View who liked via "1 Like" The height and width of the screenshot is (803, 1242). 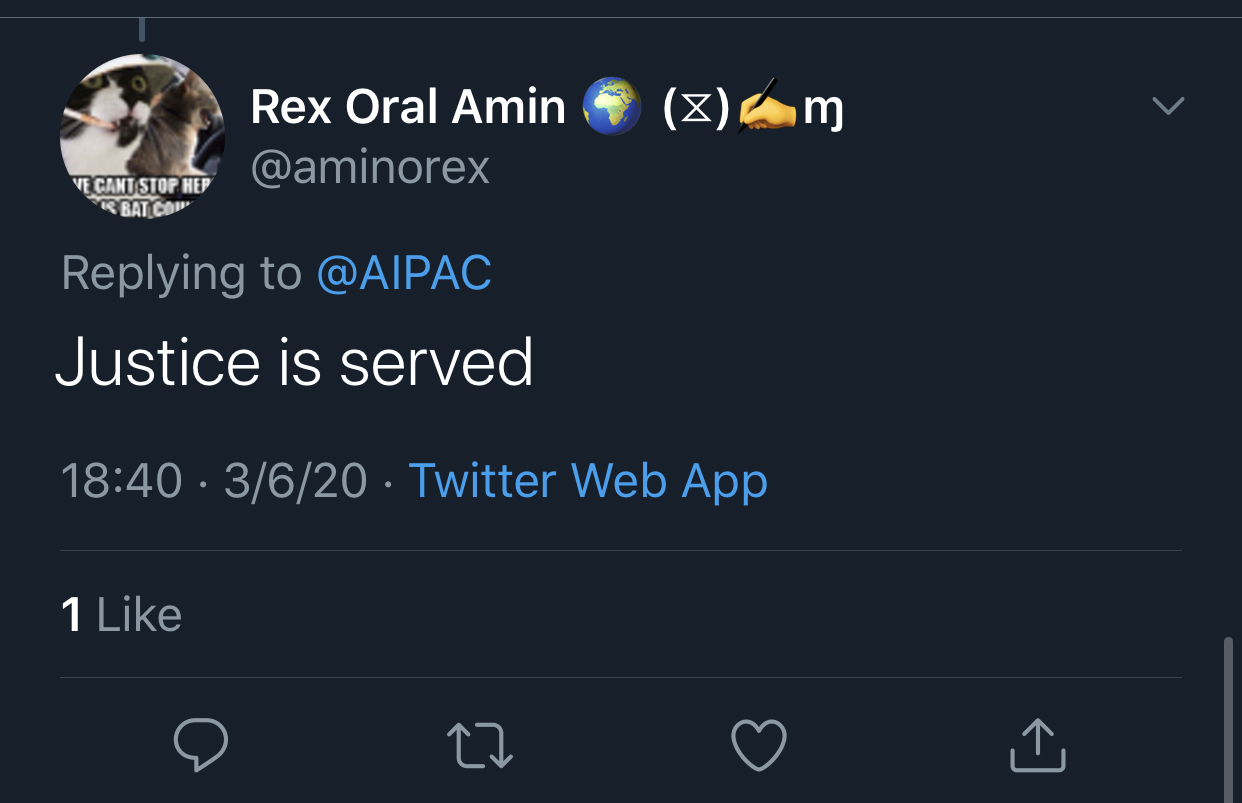[x=122, y=614]
